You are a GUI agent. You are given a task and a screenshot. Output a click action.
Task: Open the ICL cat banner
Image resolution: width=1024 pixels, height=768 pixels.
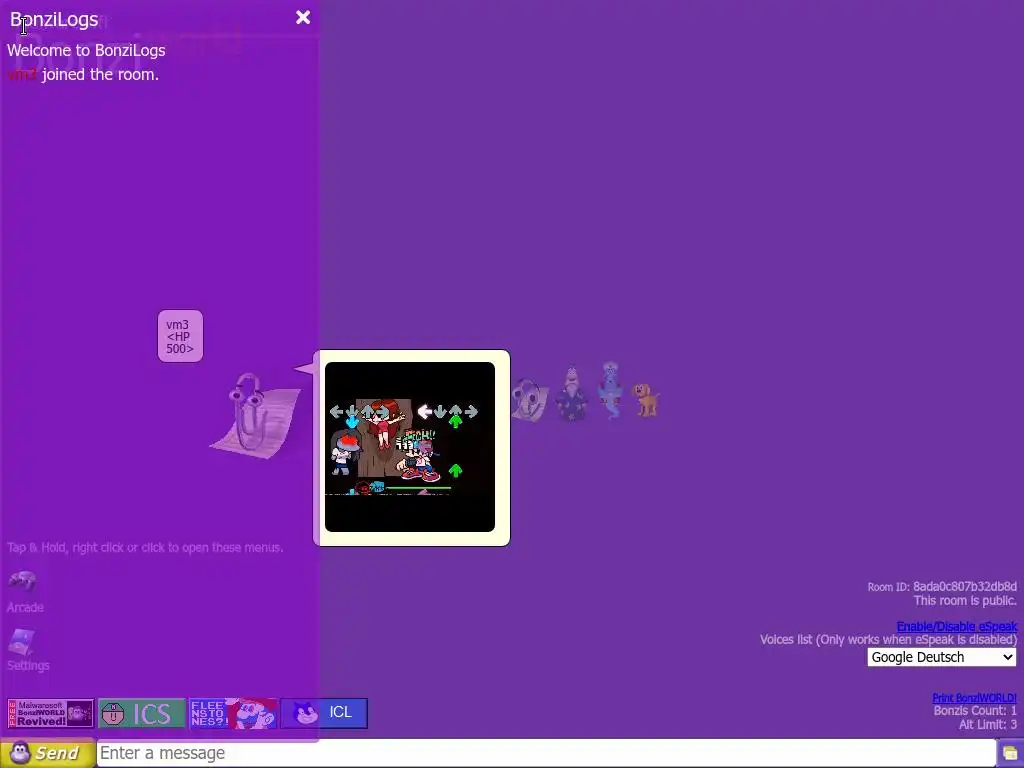tap(324, 713)
